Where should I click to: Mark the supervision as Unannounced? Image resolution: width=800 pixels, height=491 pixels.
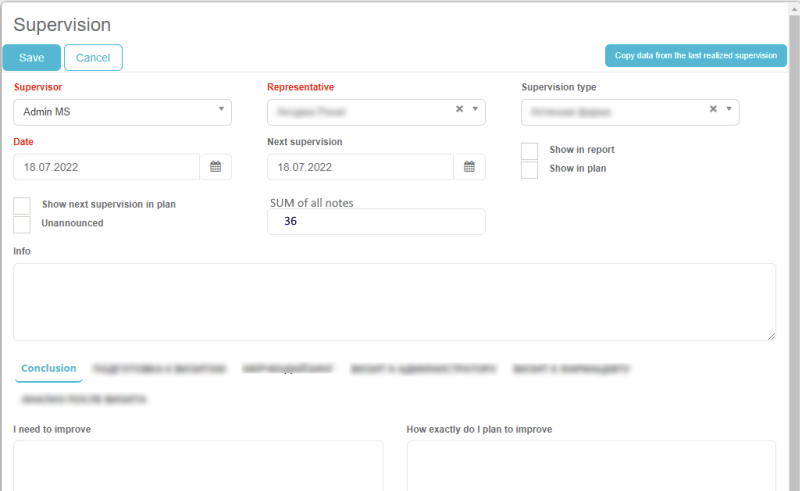pyautogui.click(x=22, y=224)
